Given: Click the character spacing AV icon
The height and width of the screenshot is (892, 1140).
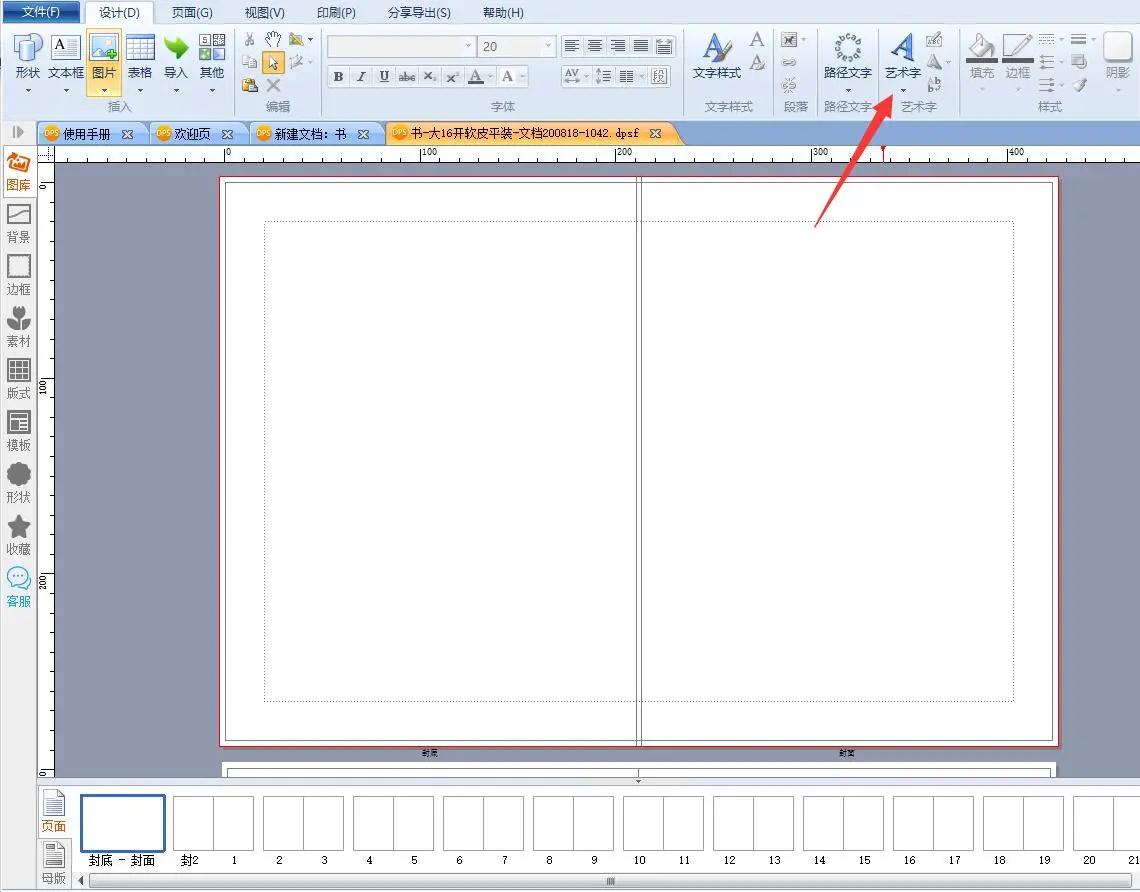Looking at the screenshot, I should 572,76.
